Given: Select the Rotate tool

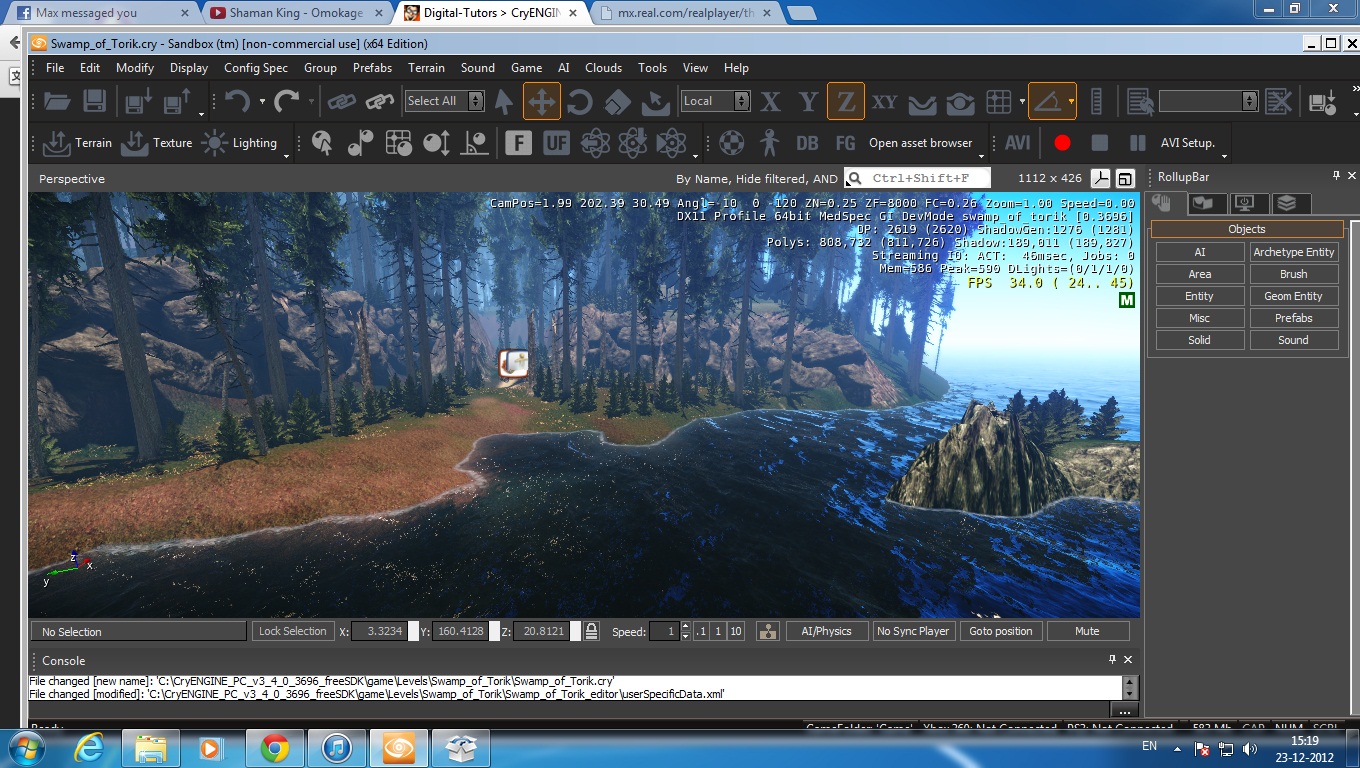Looking at the screenshot, I should point(580,101).
